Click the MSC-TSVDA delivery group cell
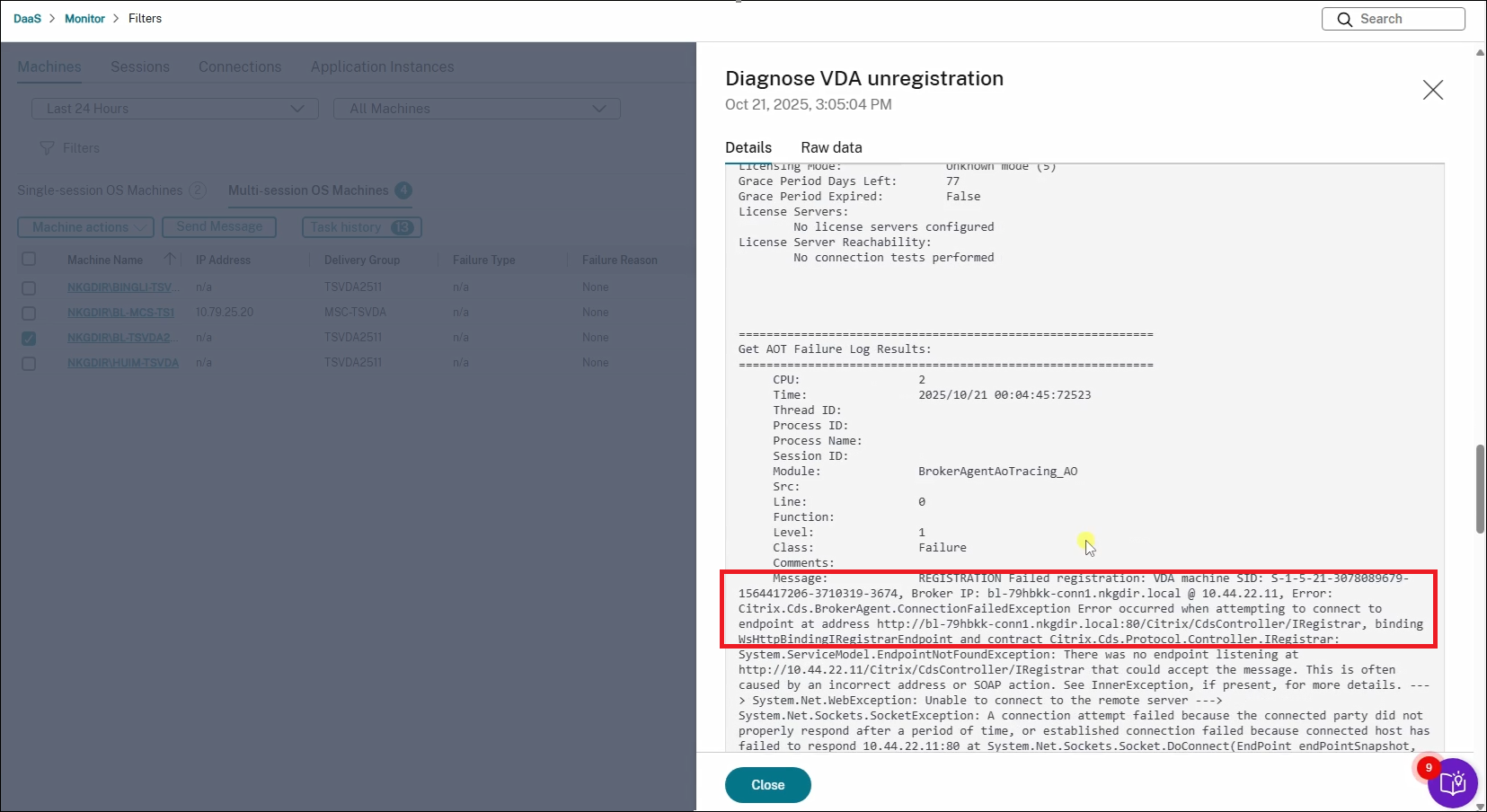Screen dimensions: 1487x812 (x=355, y=313)
